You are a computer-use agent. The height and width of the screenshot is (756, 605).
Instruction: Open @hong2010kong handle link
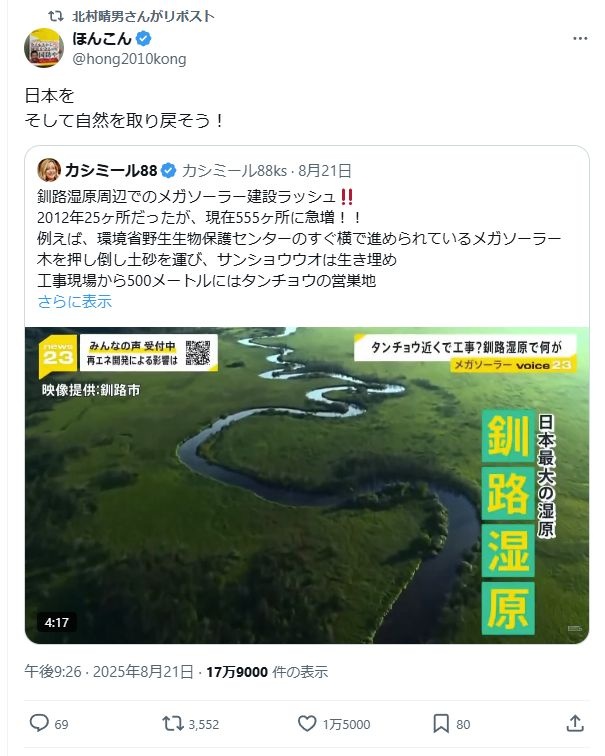129,59
